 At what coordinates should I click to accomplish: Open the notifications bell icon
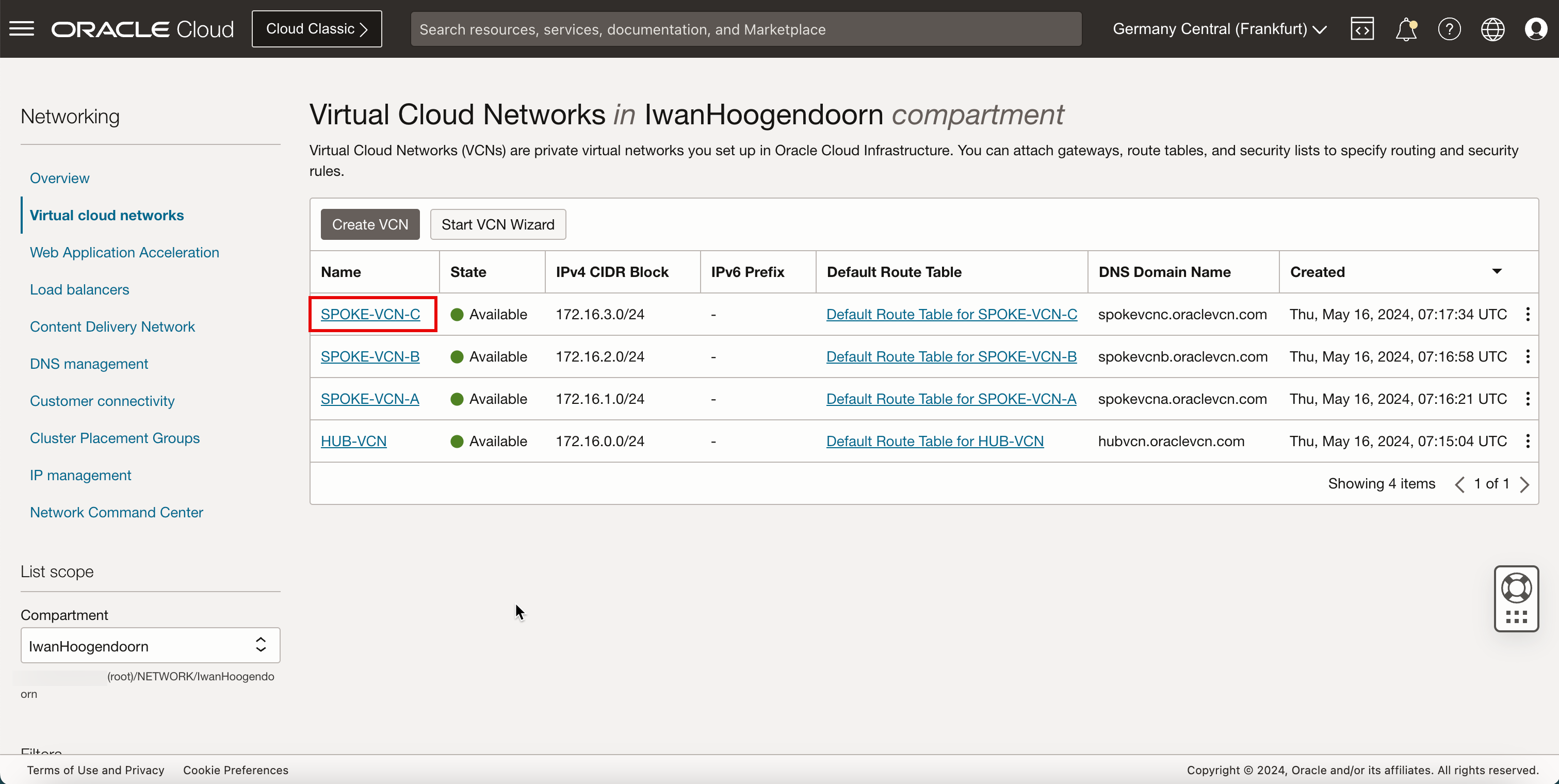click(x=1406, y=29)
